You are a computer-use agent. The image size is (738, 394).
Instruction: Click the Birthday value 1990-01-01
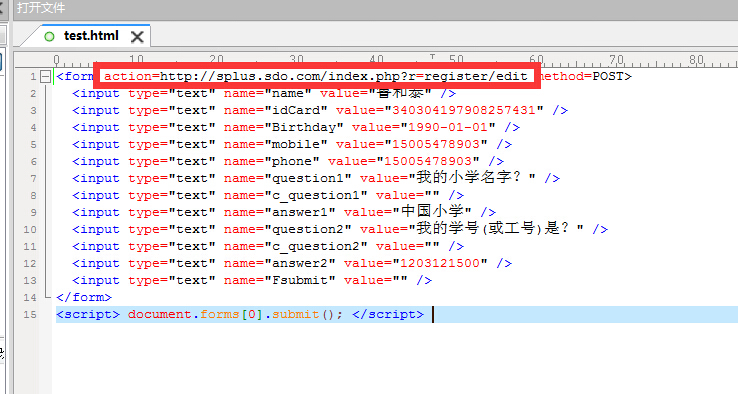[448, 127]
